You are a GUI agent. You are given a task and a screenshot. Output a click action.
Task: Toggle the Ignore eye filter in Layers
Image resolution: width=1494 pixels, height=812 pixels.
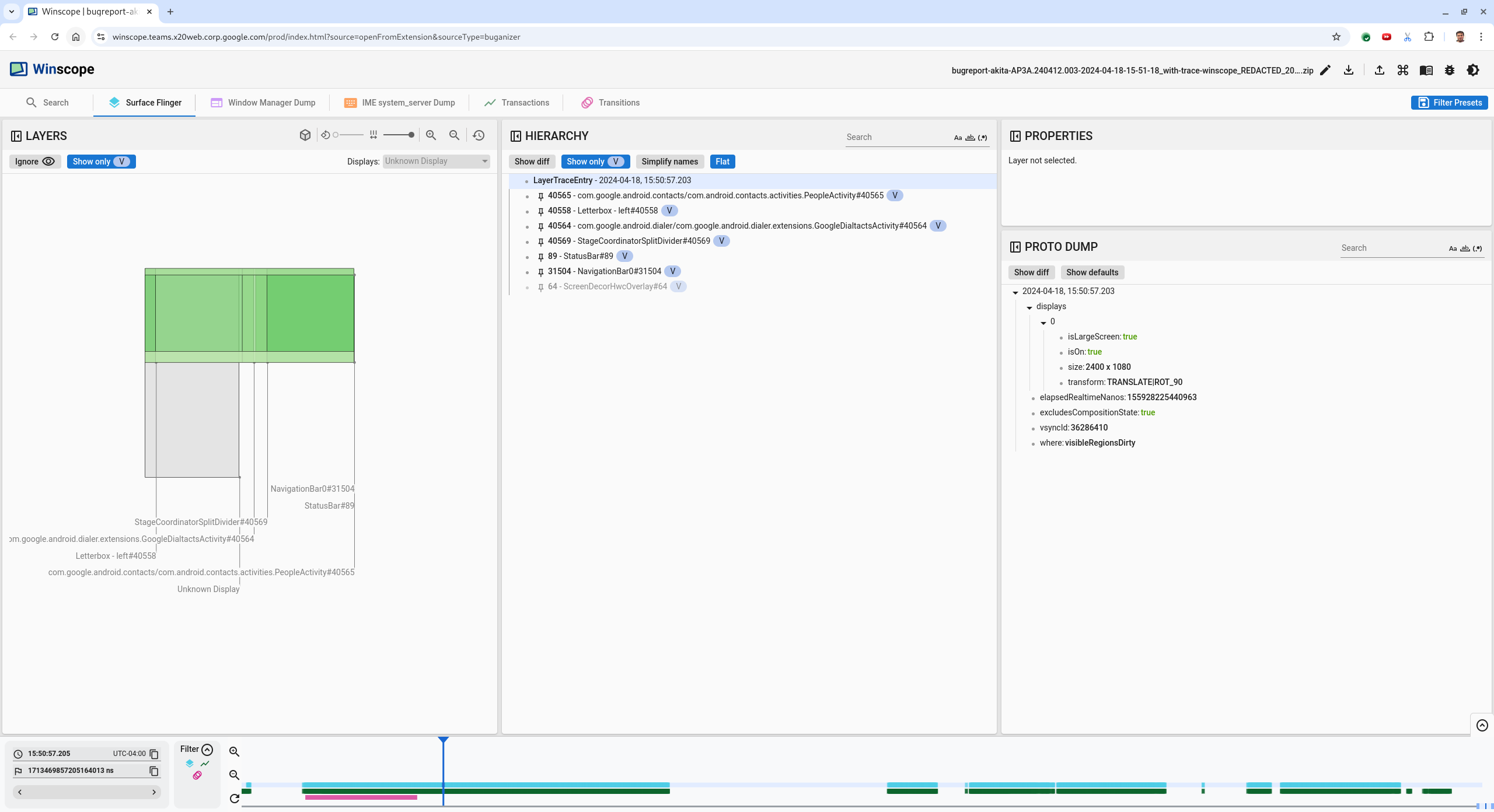tap(35, 162)
